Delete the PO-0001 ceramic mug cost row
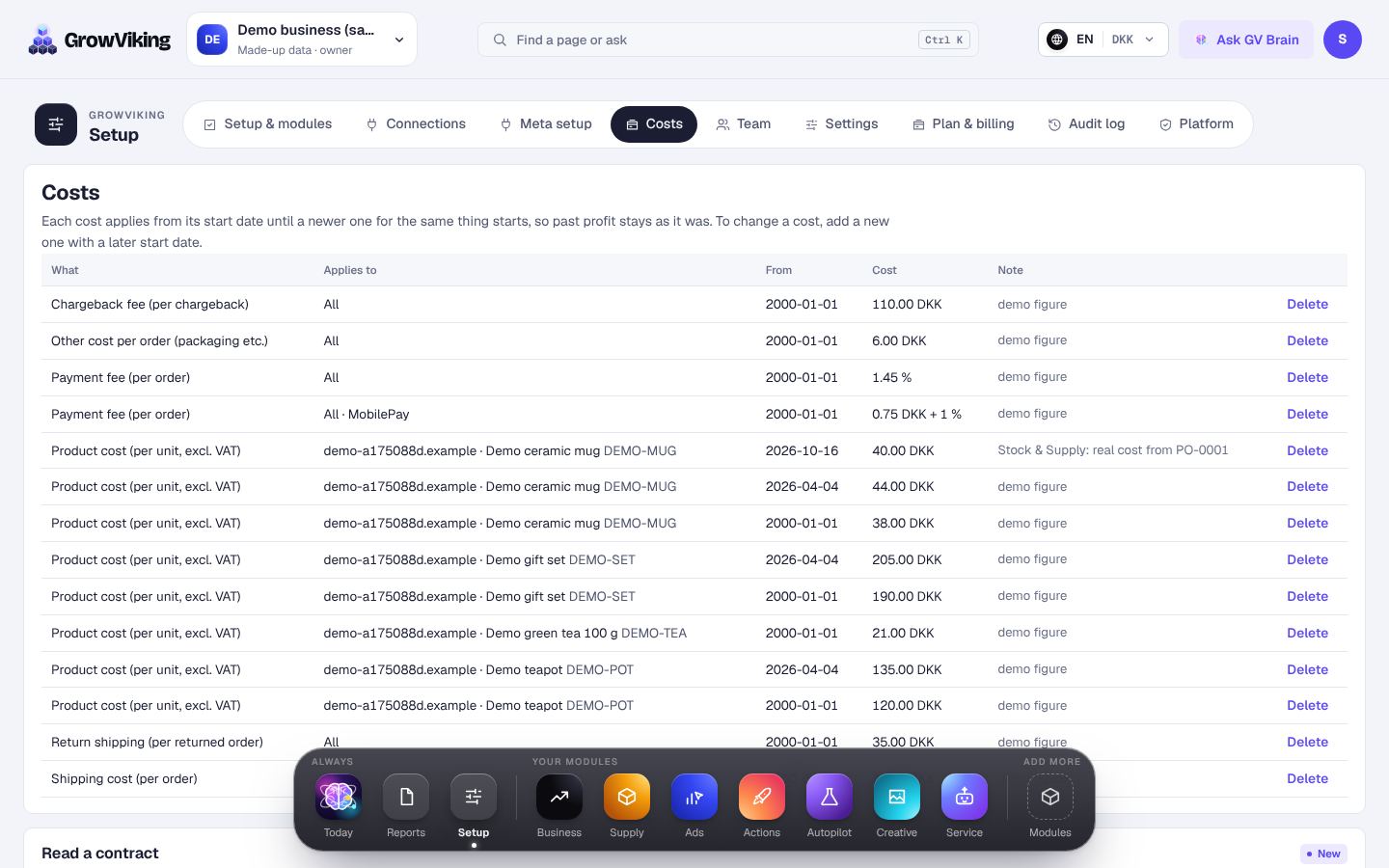This screenshot has width=1389, height=868. (x=1307, y=451)
